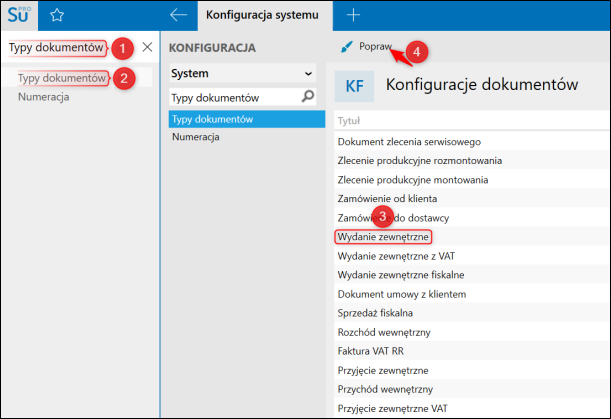611x419 pixels.
Task: Select highlighted Typy dokumentów in configuration list
Action: click(x=247, y=119)
